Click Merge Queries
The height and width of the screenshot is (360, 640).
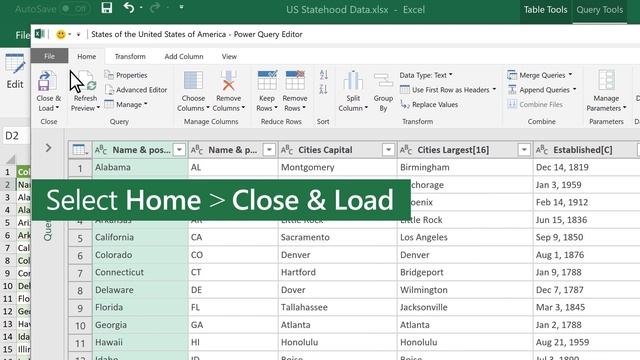click(x=539, y=75)
